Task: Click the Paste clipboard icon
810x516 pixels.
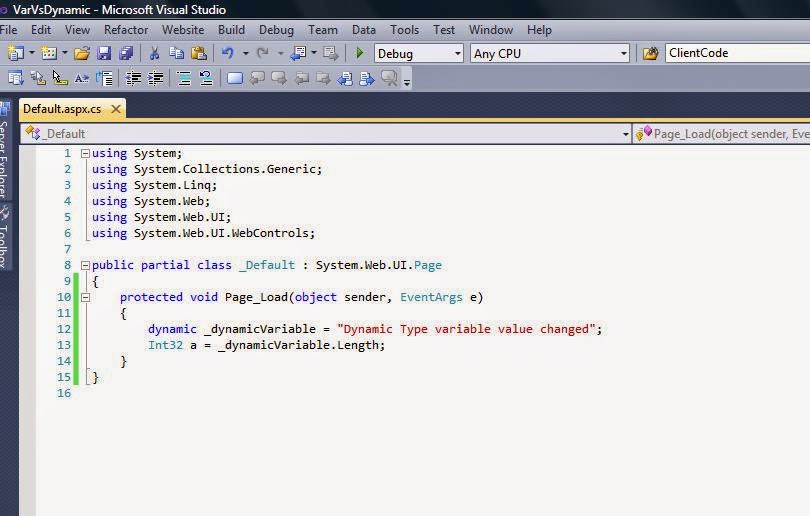Action: pyautogui.click(x=199, y=53)
